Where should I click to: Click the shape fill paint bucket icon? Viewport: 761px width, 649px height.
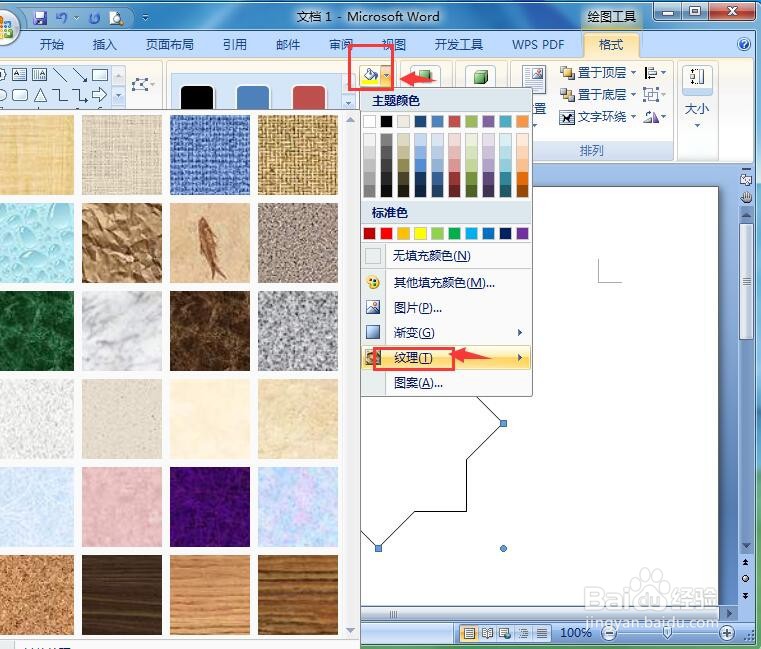tap(370, 76)
